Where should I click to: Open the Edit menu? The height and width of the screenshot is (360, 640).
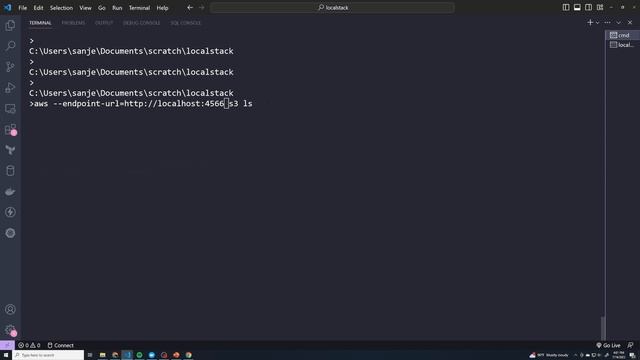(38, 8)
